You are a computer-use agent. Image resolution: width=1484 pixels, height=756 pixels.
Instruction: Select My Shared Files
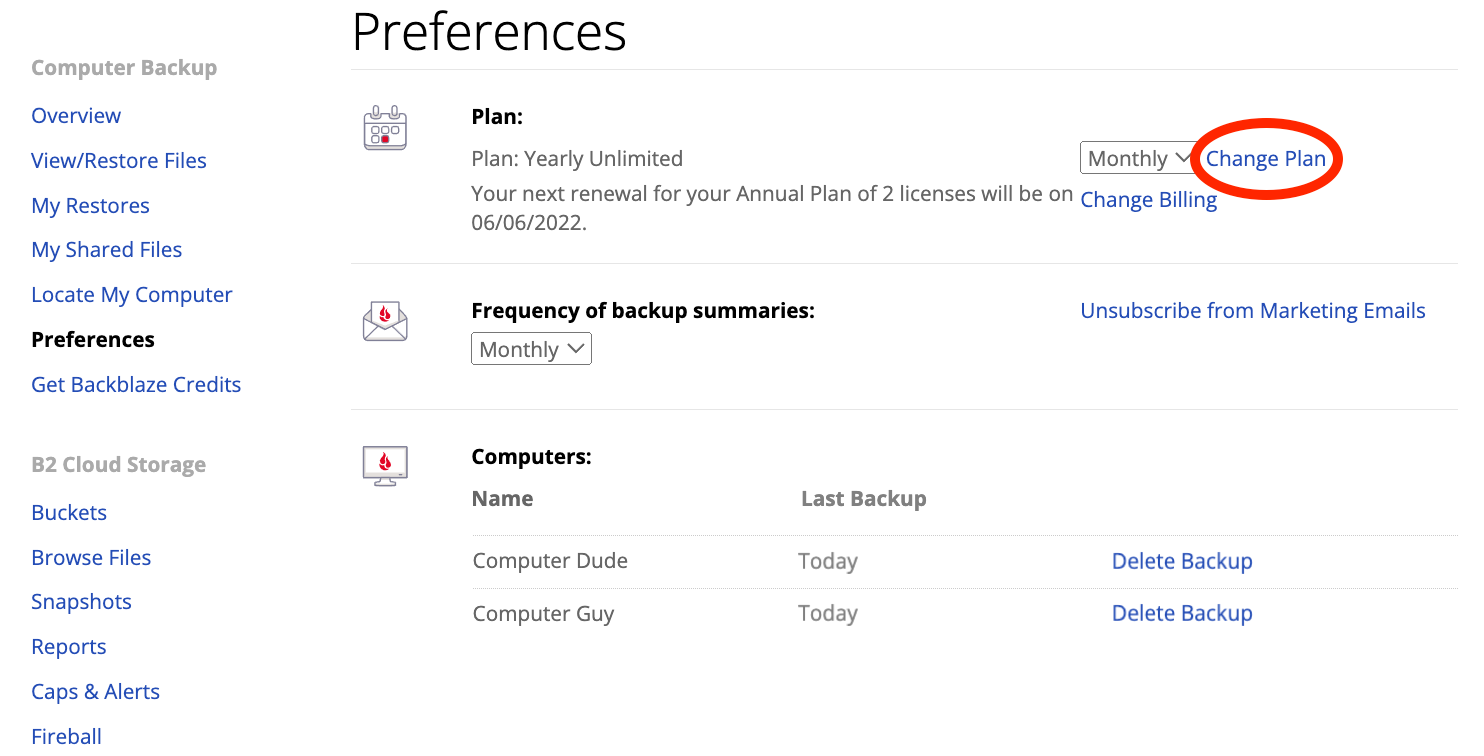pos(107,249)
